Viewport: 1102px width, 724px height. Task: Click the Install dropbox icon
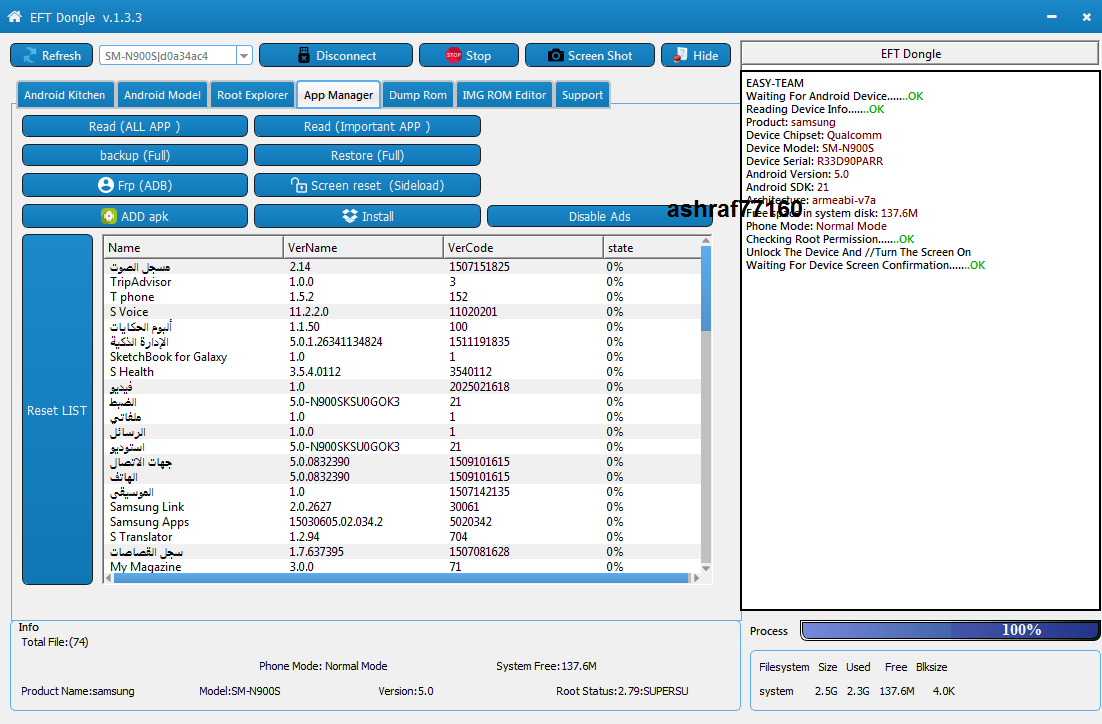pos(349,216)
